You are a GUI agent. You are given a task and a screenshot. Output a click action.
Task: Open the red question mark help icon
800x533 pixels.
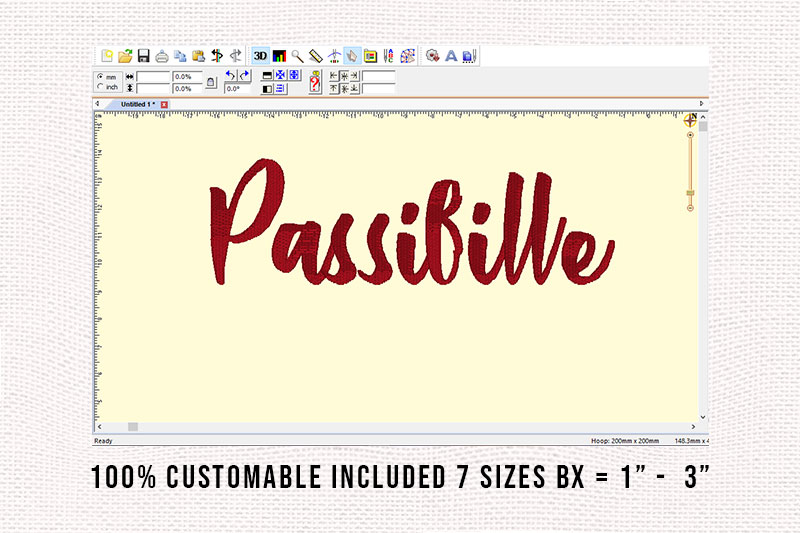[315, 82]
